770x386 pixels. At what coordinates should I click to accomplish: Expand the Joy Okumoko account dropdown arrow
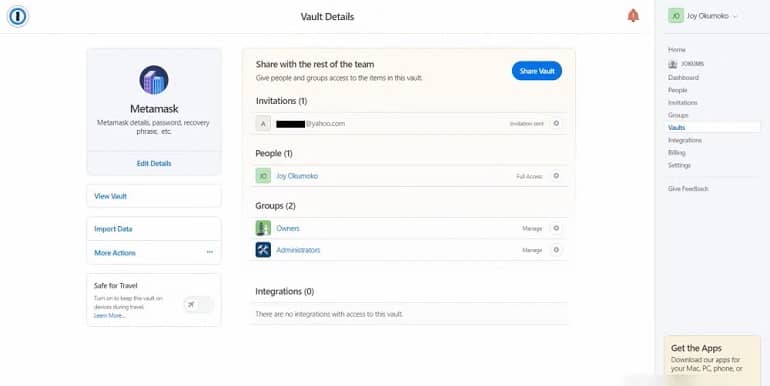click(735, 16)
